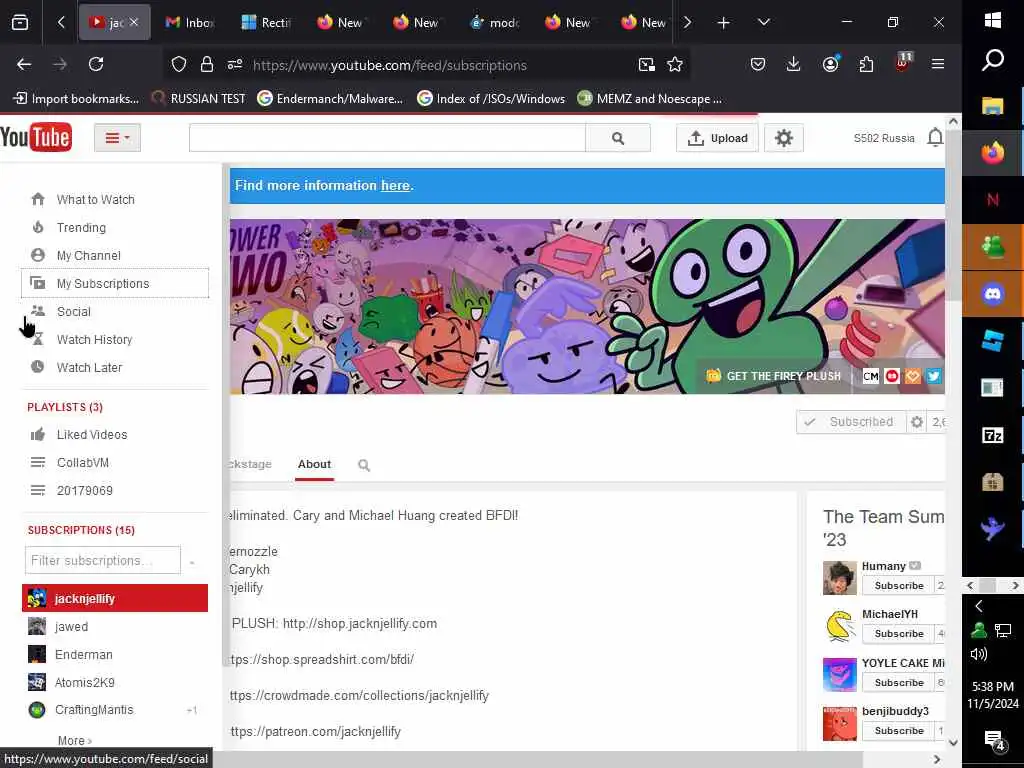The height and width of the screenshot is (768, 1024).
Task: Open Watch History in sidebar
Action: (94, 340)
